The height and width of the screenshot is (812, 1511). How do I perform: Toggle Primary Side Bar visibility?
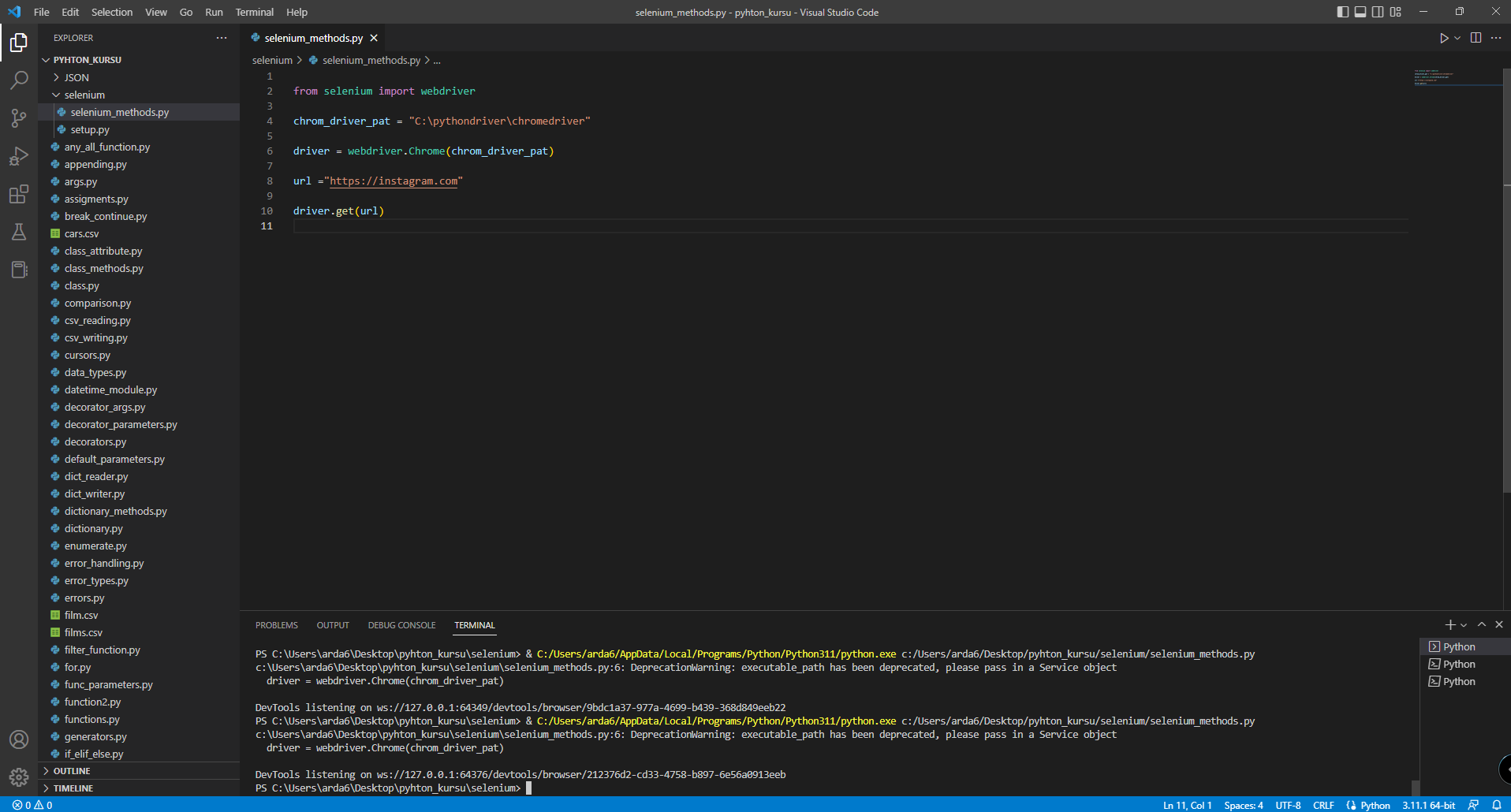[1342, 12]
